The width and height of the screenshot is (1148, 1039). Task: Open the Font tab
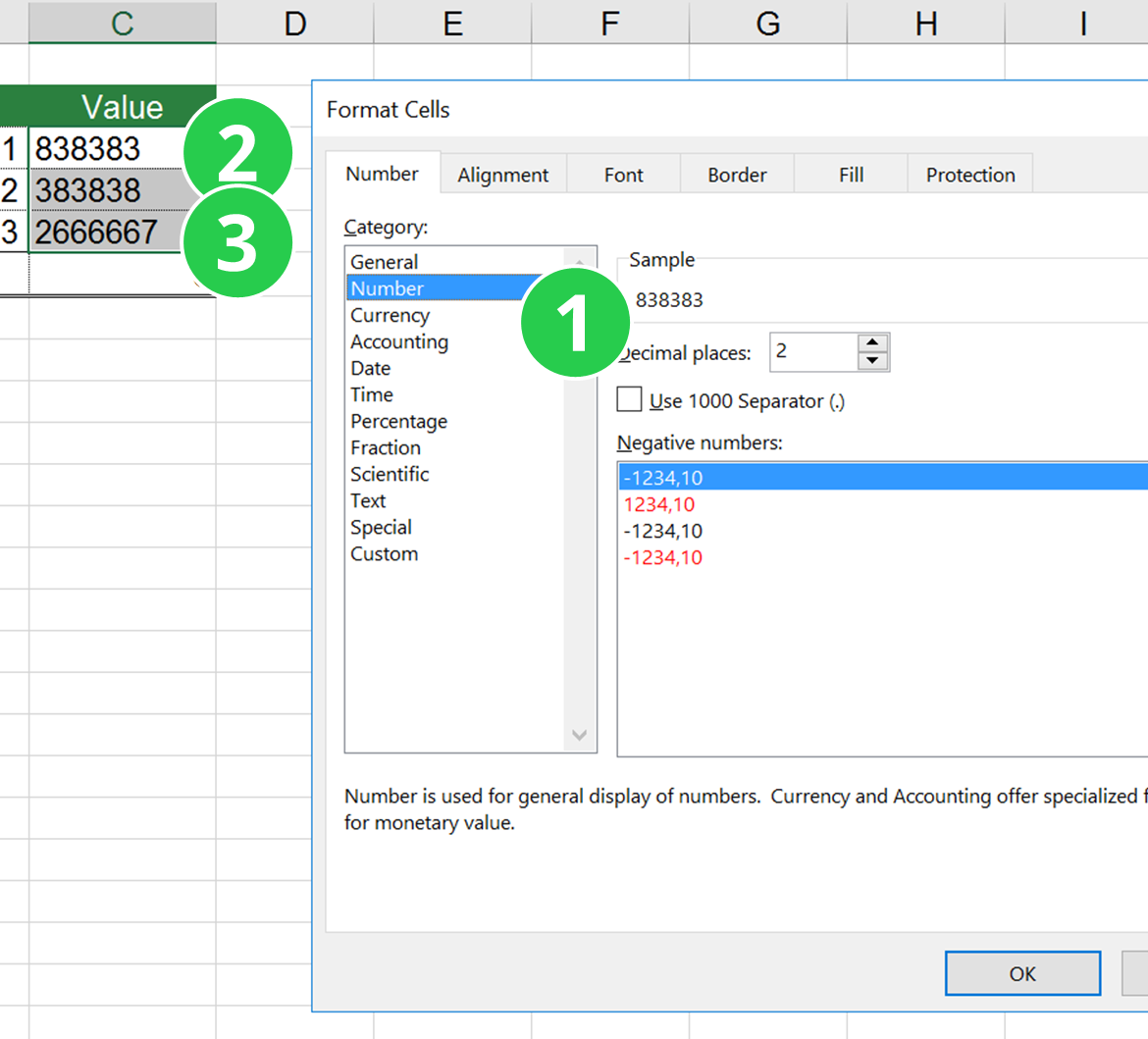pyautogui.click(x=623, y=174)
